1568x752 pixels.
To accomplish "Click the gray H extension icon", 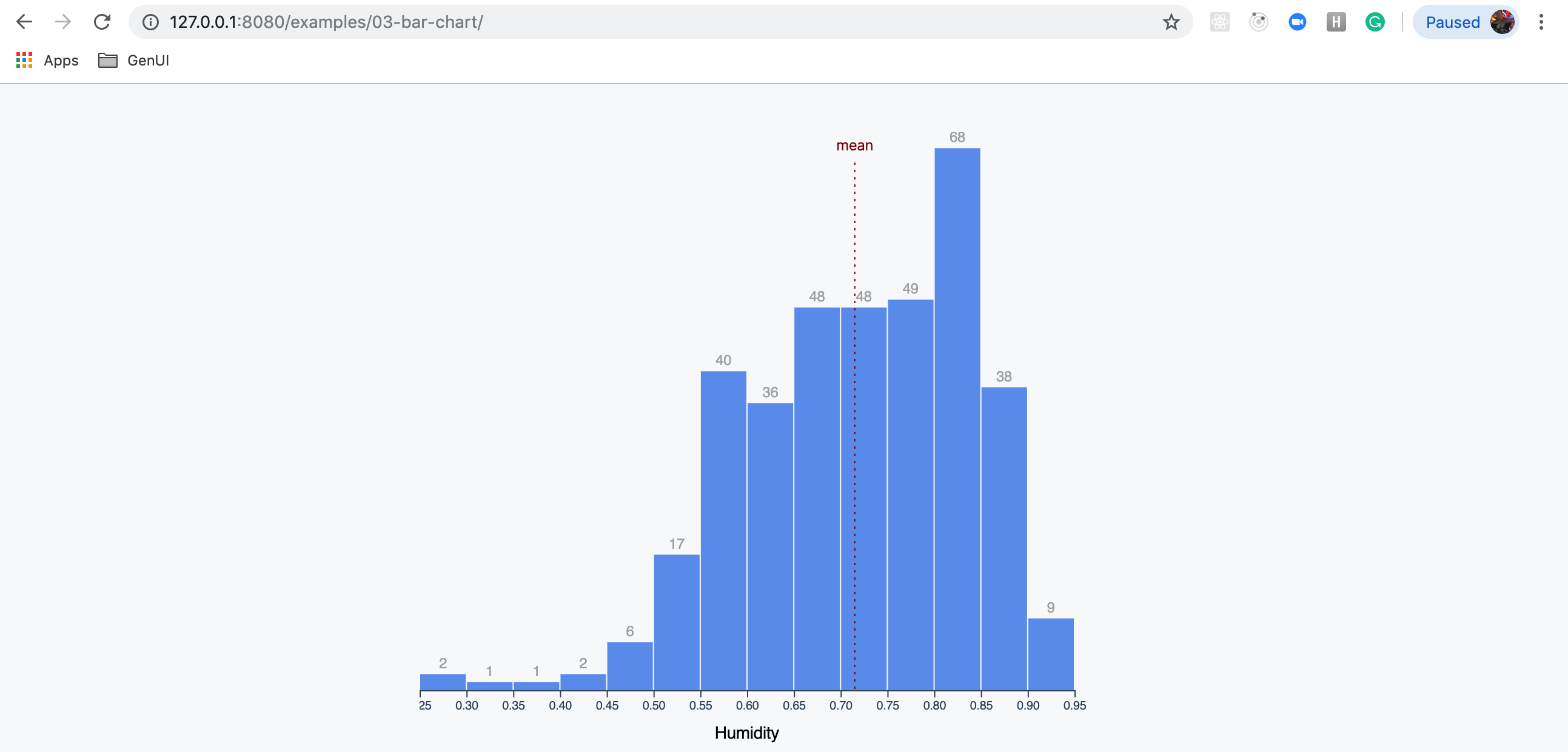I will click(x=1336, y=22).
